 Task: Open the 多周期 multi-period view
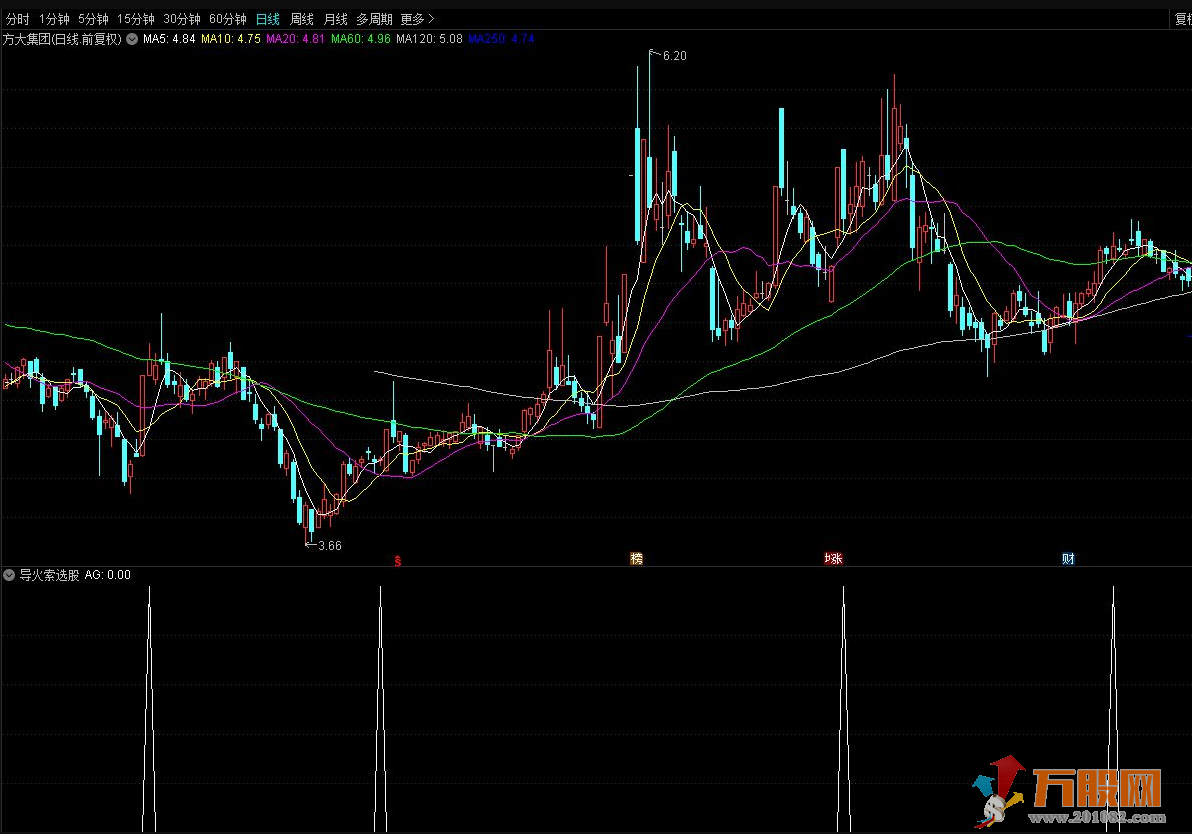374,19
